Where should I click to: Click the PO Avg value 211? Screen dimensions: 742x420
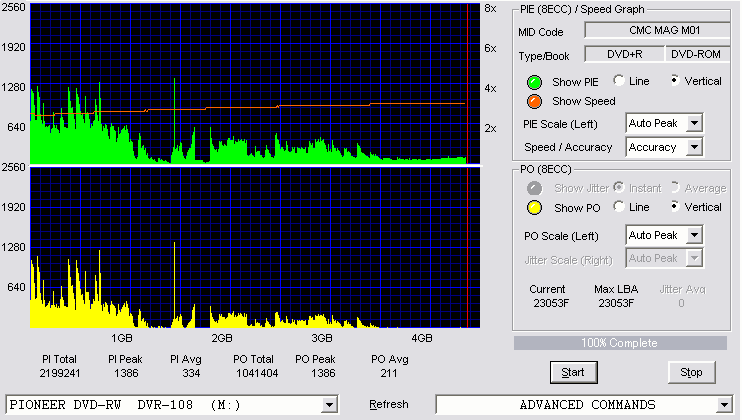389,373
